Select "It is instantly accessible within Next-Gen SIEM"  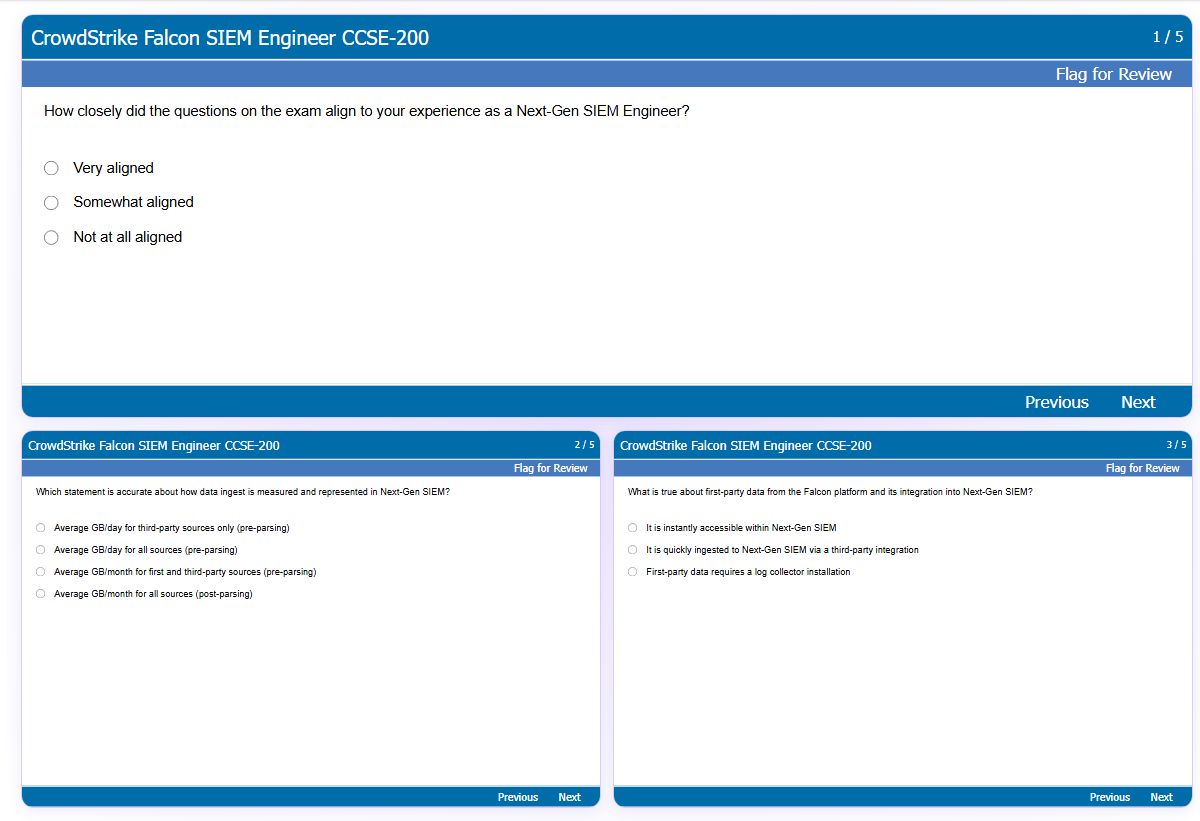pyautogui.click(x=633, y=528)
